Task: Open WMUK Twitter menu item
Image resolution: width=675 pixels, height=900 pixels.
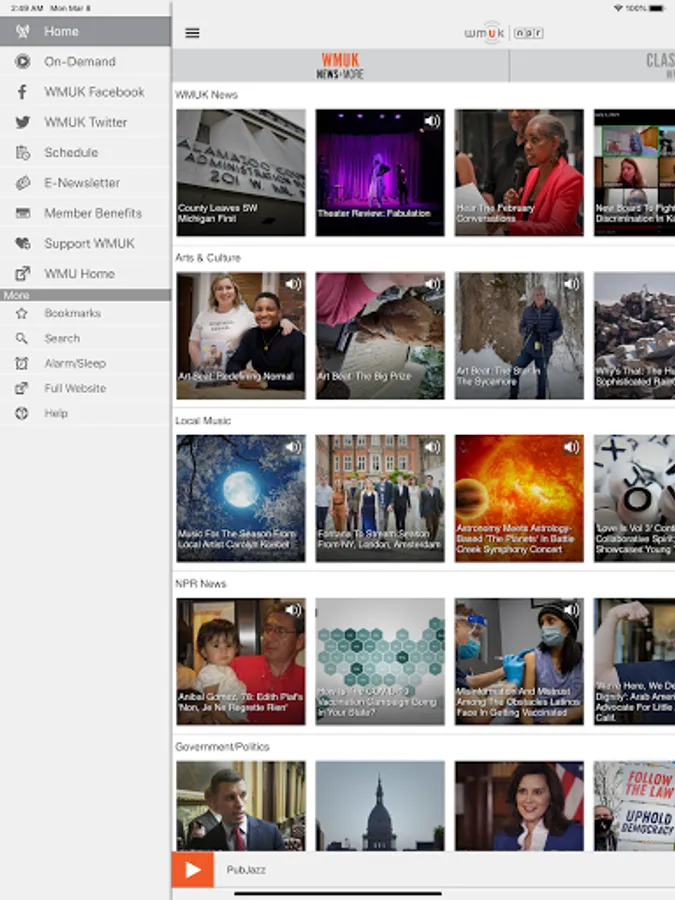Action: tap(86, 122)
